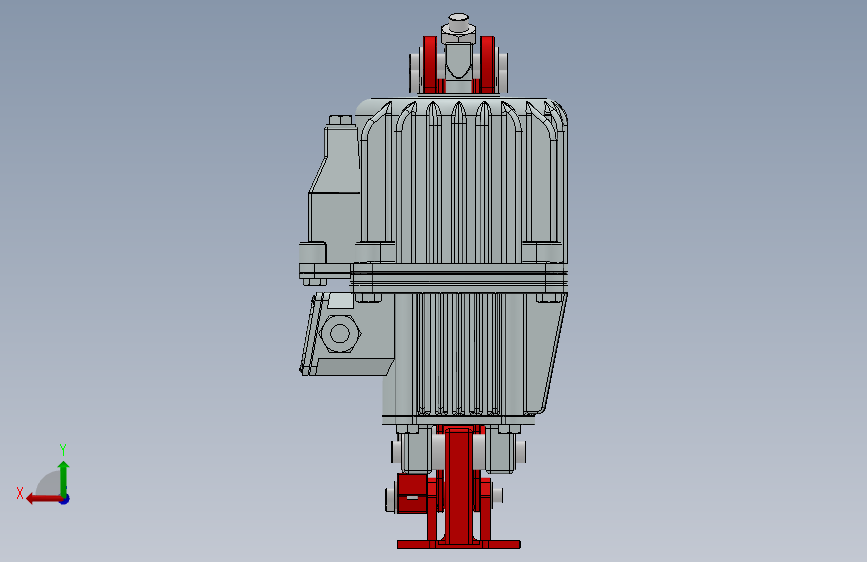The width and height of the screenshot is (867, 562).
Task: Click the red X axis arrow
Action: click(44, 499)
